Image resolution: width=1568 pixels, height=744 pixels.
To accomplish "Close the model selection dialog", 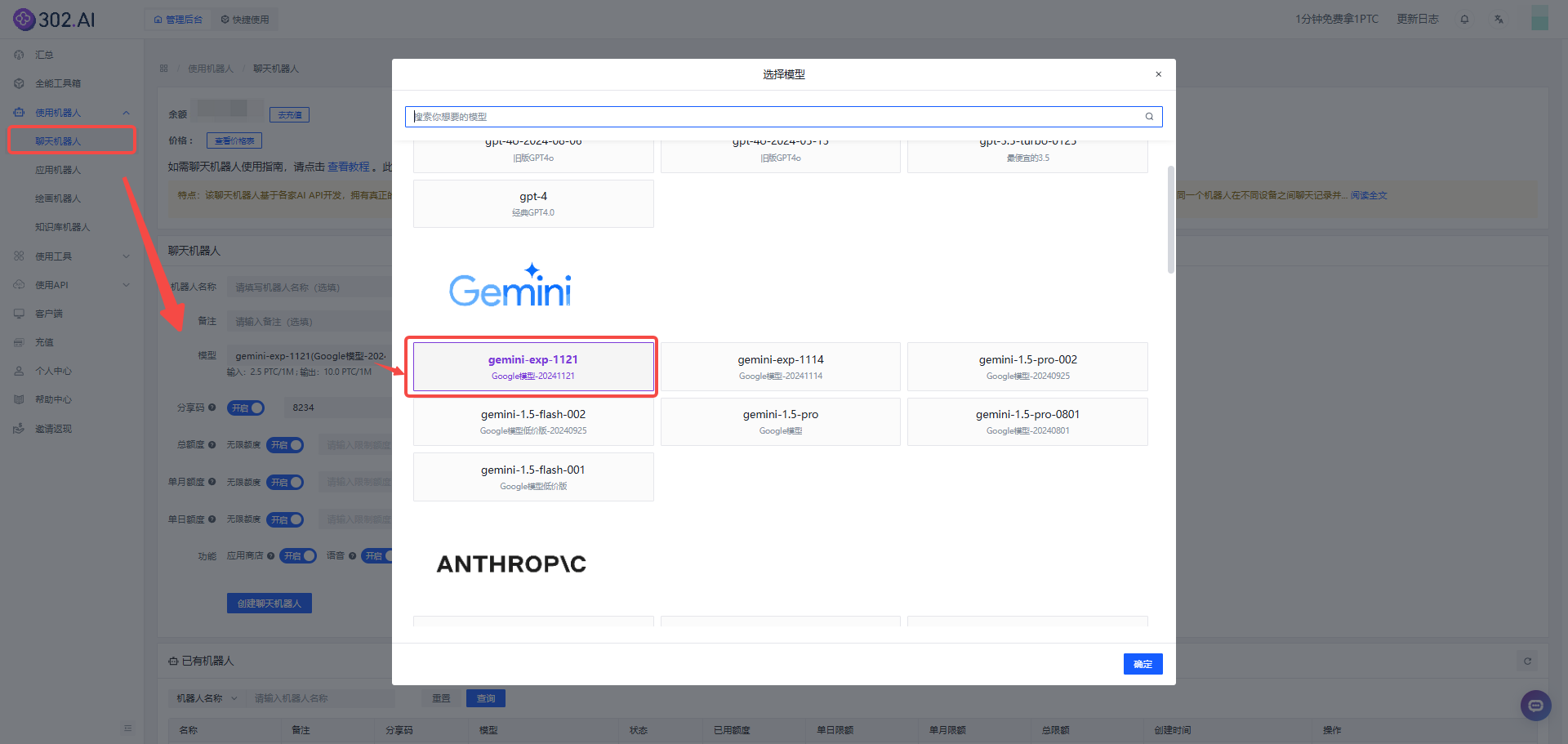I will pos(1158,74).
